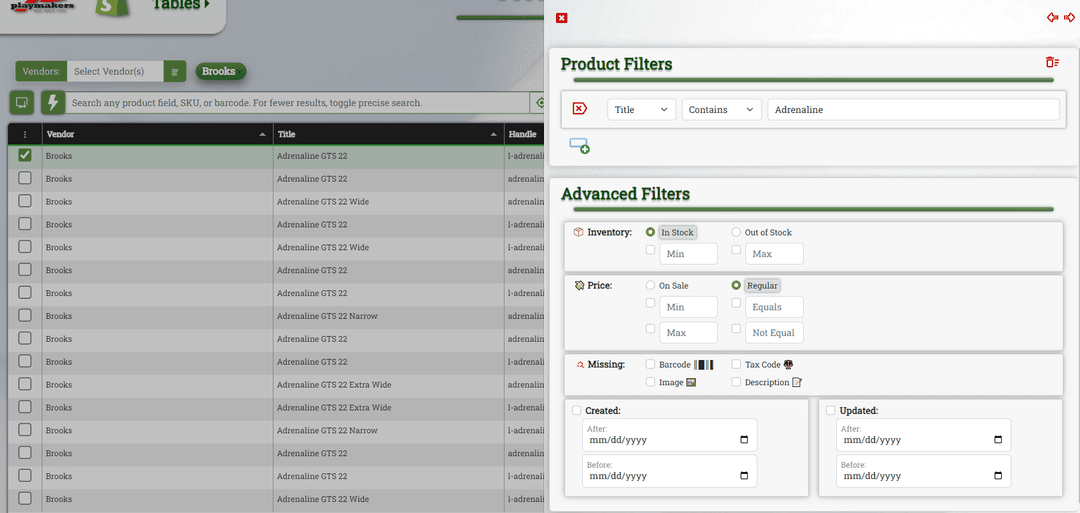Screen dimensions: 1080x513
Task: Click the In Stock label
Action: coord(677,233)
